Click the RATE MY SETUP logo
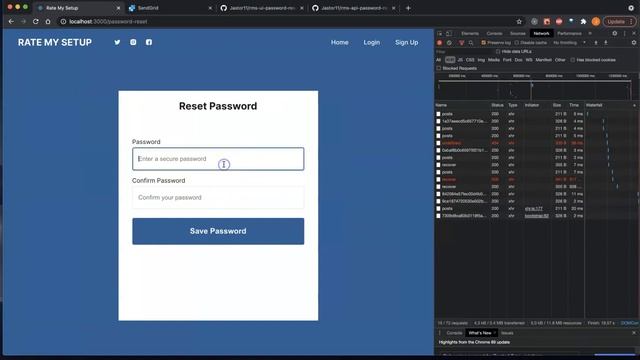 (55, 42)
